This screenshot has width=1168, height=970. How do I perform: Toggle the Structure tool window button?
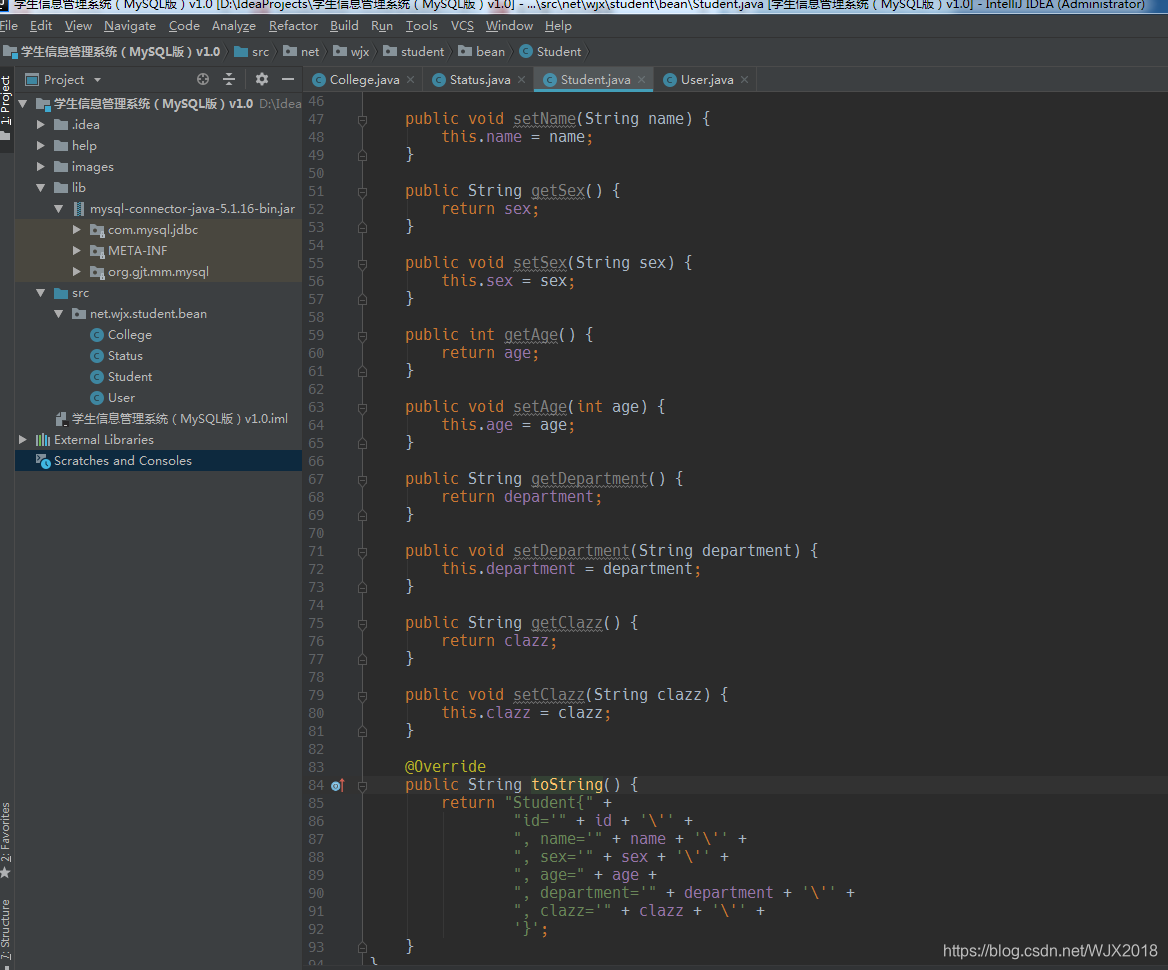click(6, 930)
